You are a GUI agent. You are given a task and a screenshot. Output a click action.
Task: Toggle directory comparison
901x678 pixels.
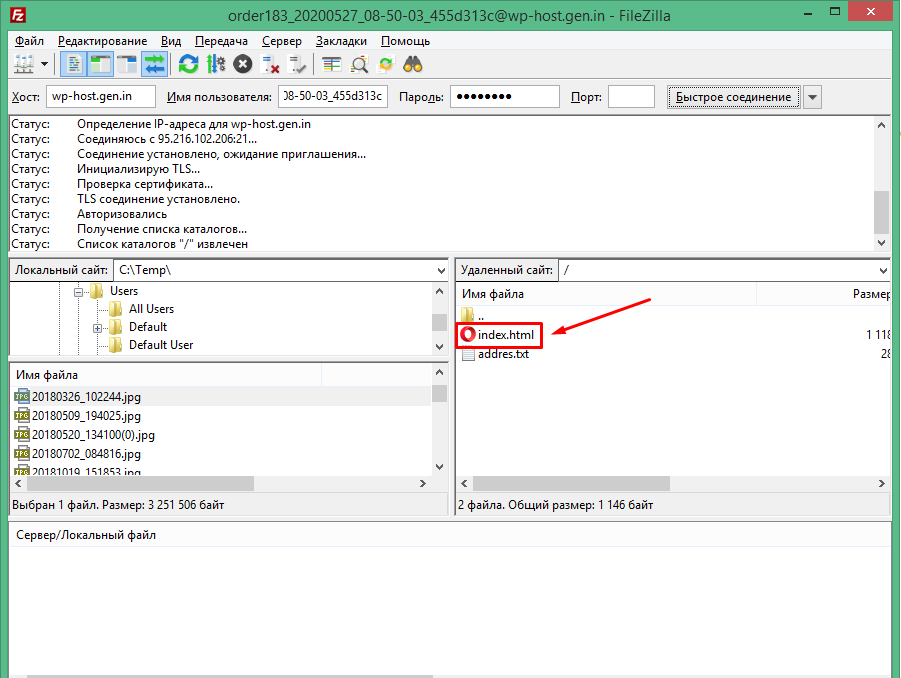tap(359, 65)
